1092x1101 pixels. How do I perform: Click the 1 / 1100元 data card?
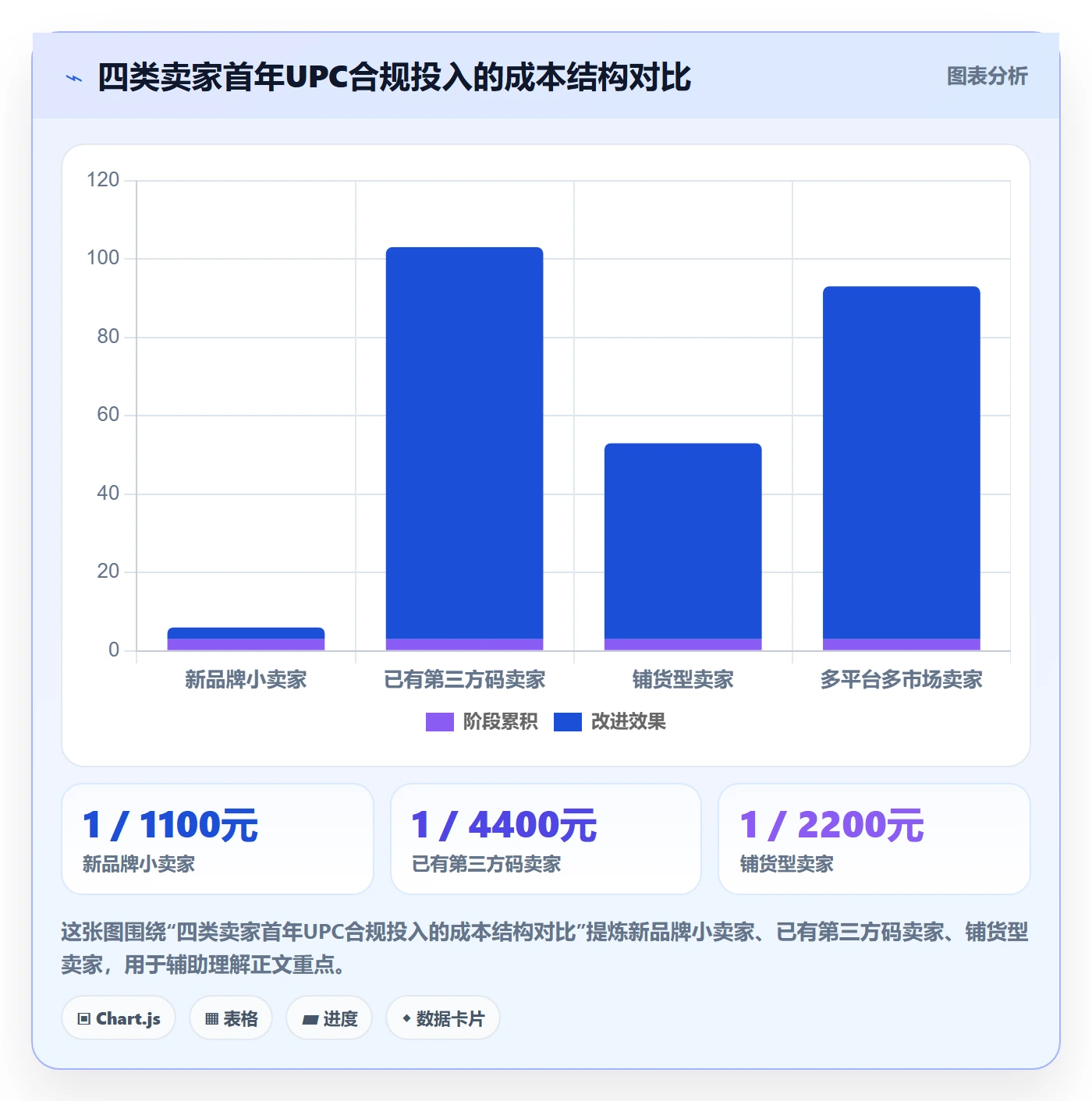click(218, 839)
